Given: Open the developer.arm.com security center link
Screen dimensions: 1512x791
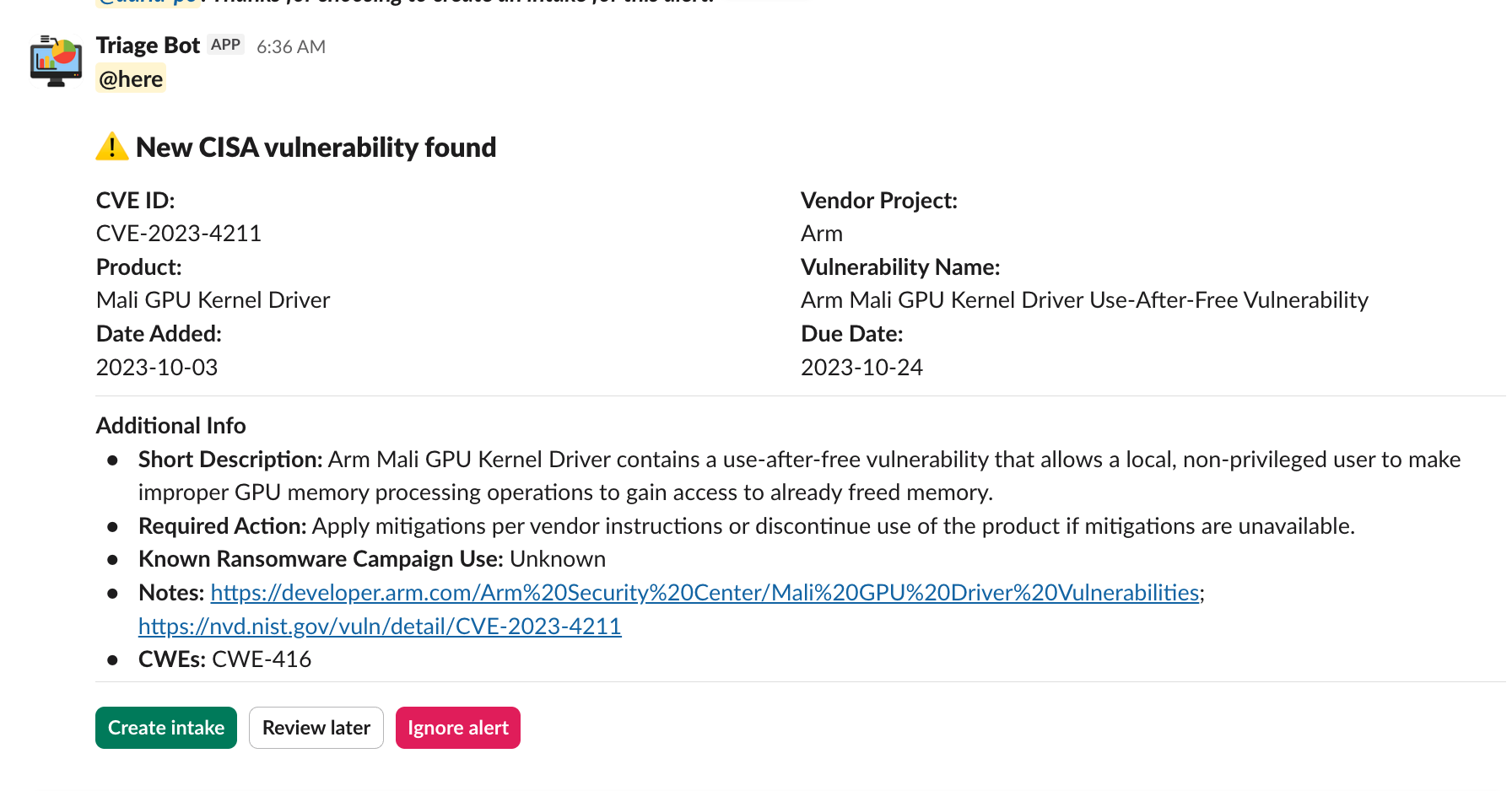Looking at the screenshot, I should (x=705, y=593).
